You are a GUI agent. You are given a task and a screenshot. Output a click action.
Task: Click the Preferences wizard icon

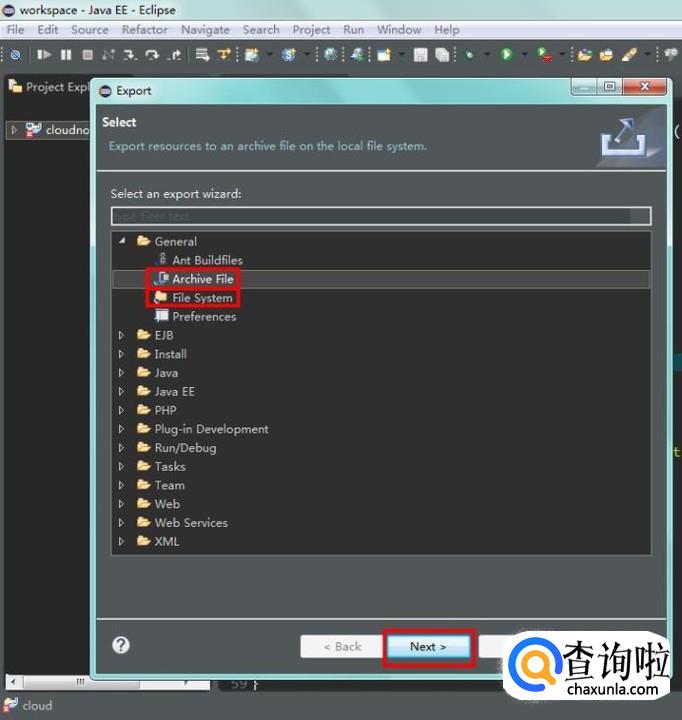[x=161, y=316]
